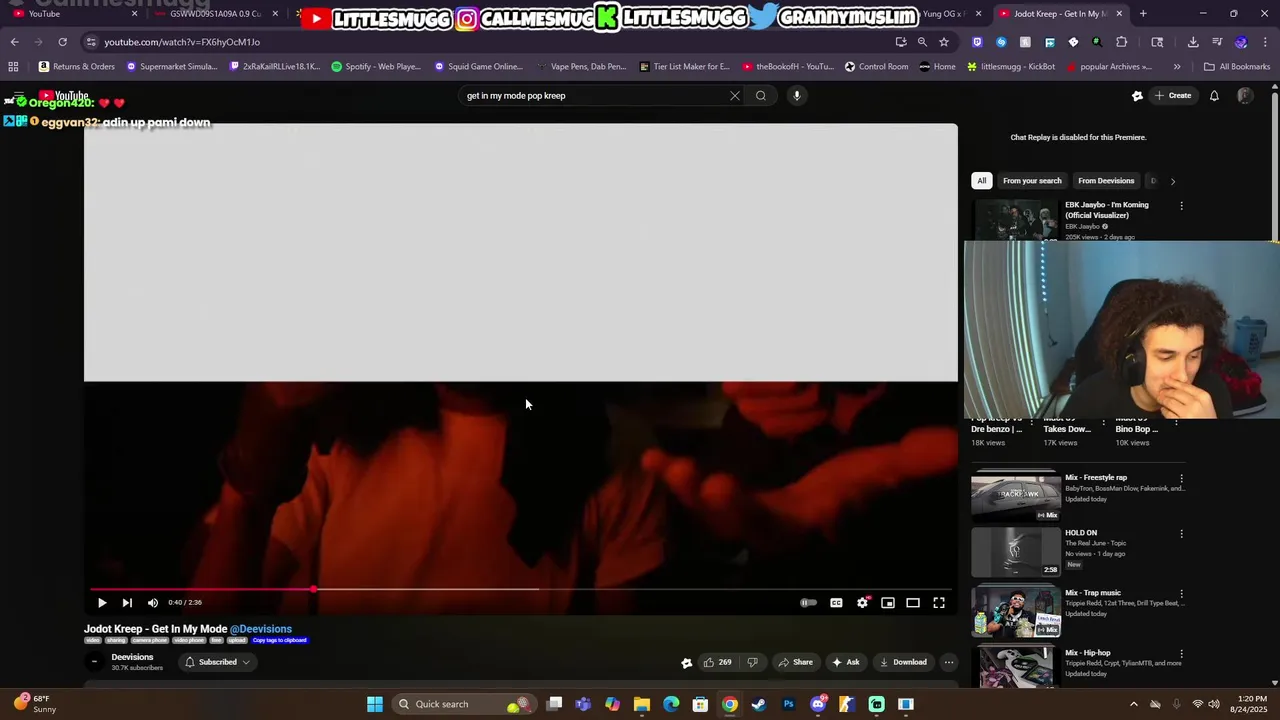
Task: Open the All Bookmarks folder
Action: point(1237,67)
